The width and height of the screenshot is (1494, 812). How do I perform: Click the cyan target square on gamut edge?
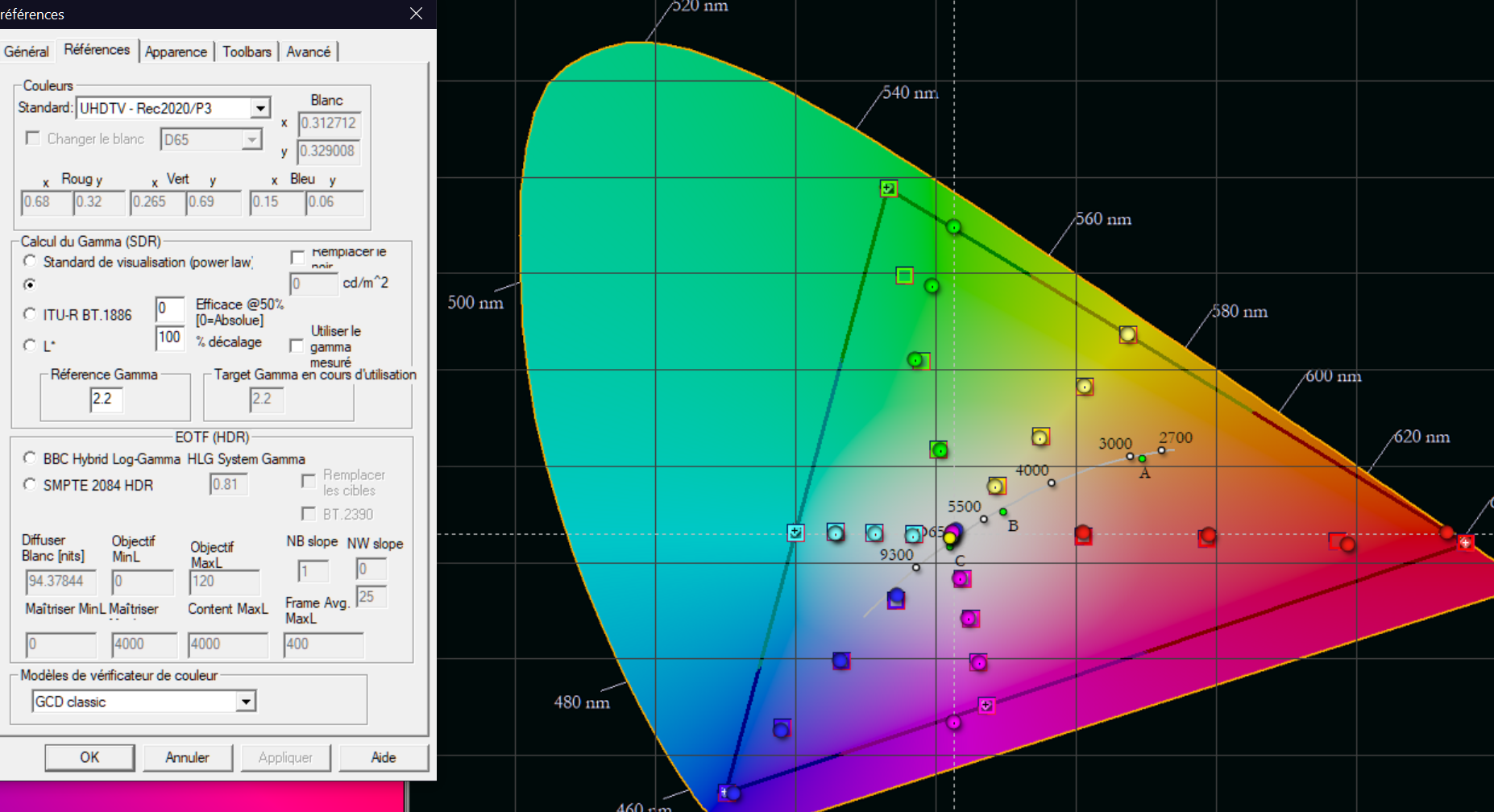pos(795,532)
